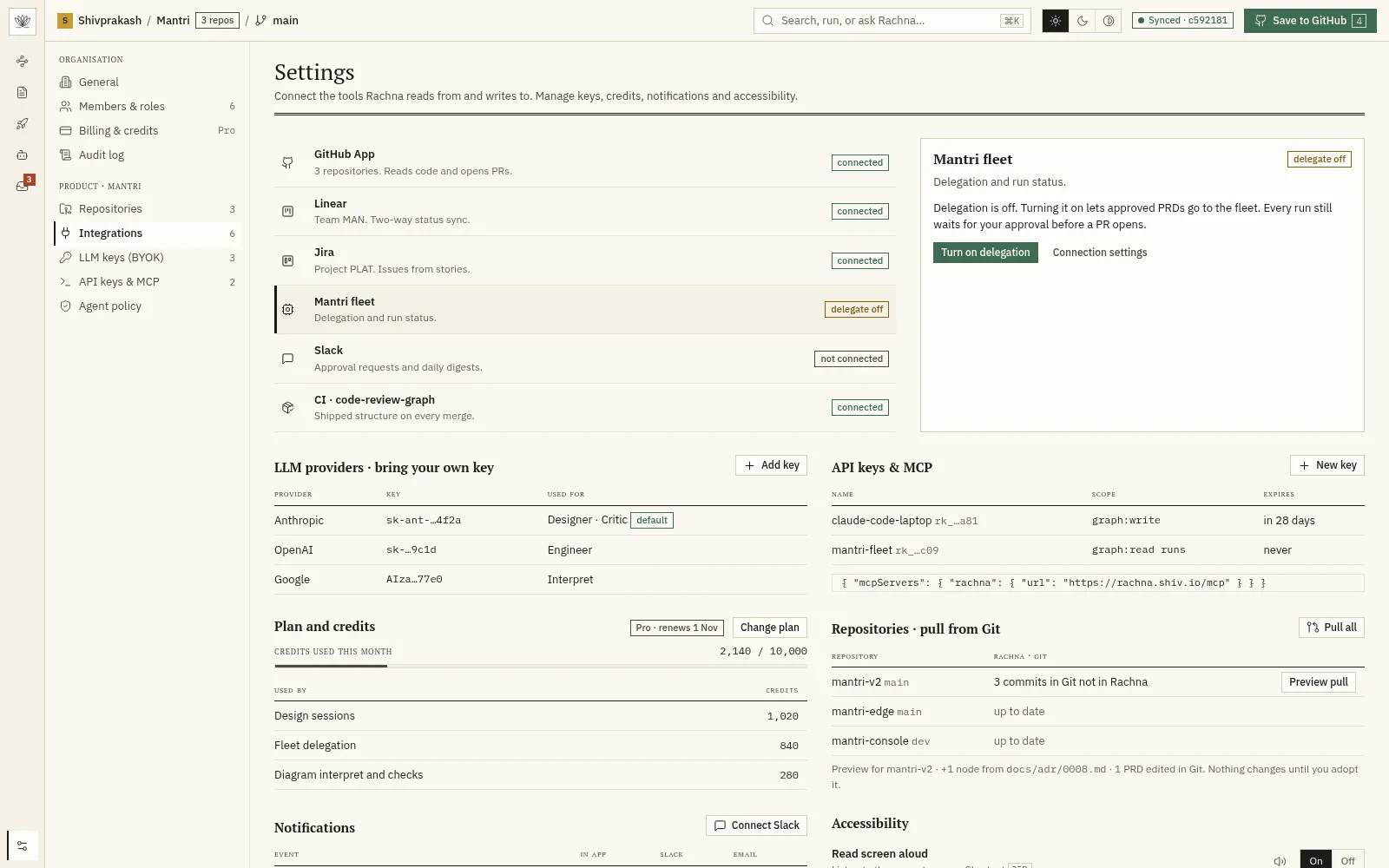Turn Read screen aloud On

coord(1316,860)
